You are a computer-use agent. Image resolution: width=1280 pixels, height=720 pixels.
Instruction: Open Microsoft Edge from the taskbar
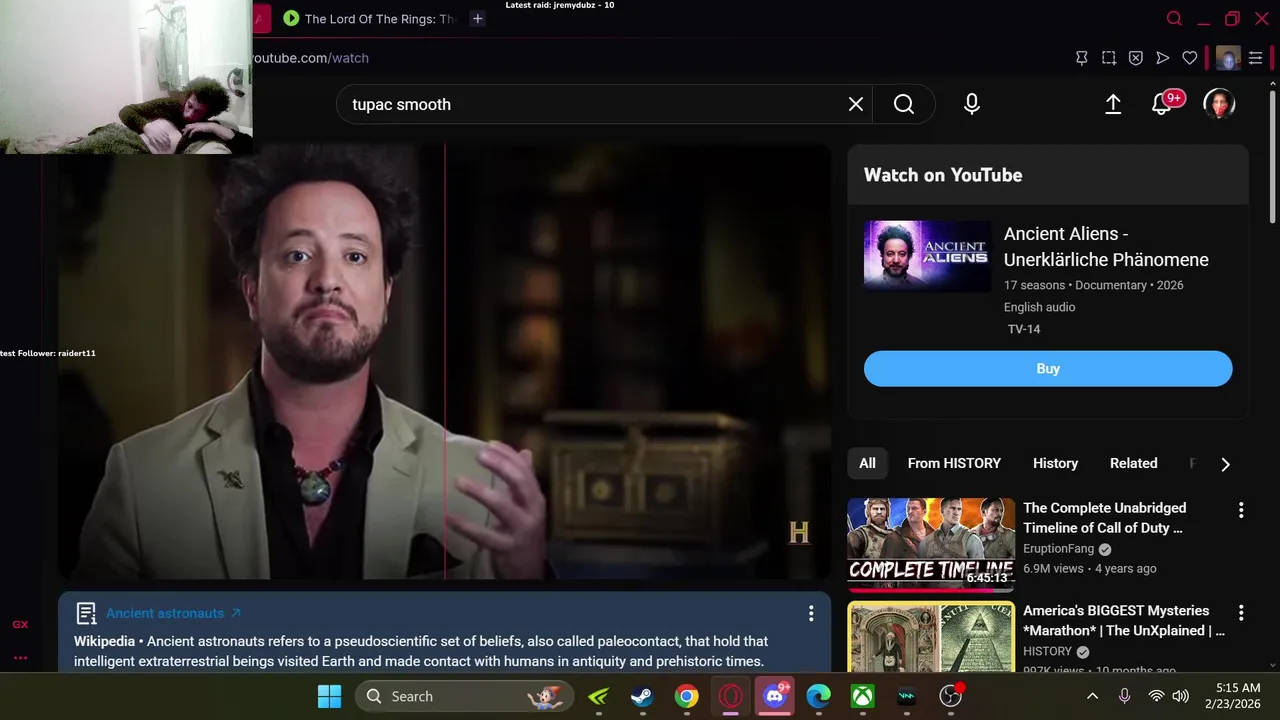819,696
